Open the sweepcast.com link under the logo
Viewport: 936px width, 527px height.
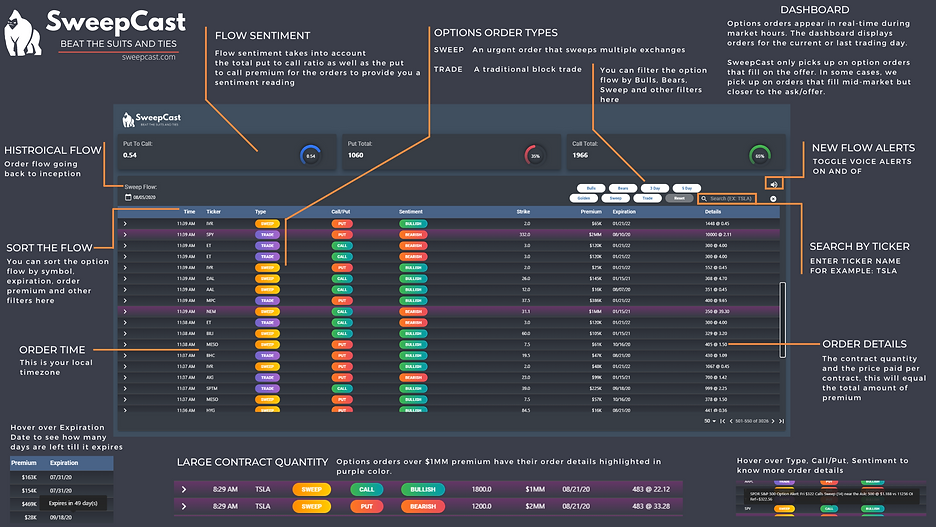(149, 57)
